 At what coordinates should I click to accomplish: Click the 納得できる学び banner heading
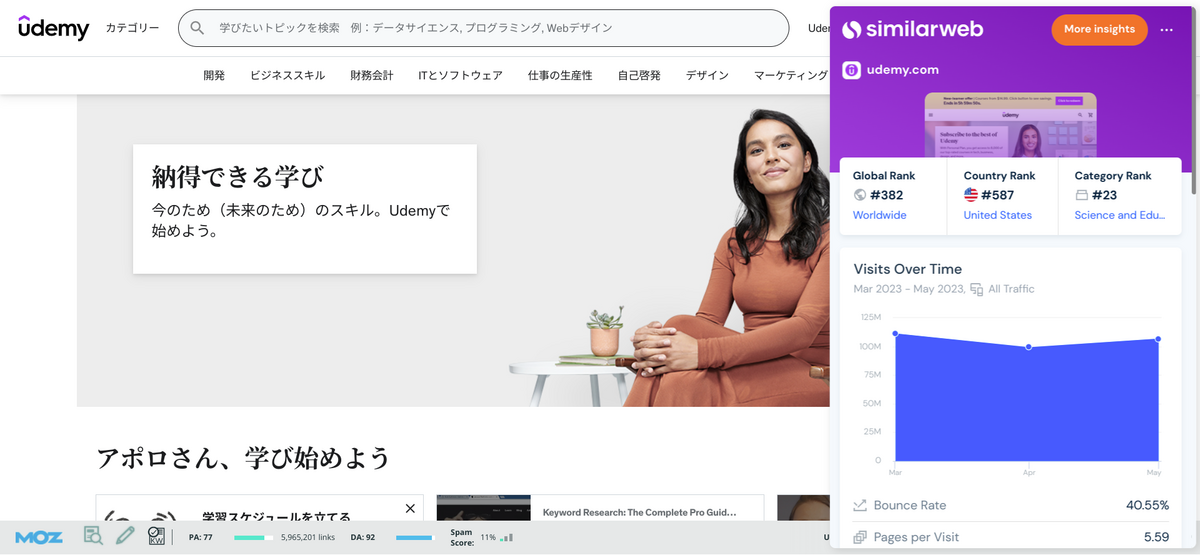coord(238,177)
